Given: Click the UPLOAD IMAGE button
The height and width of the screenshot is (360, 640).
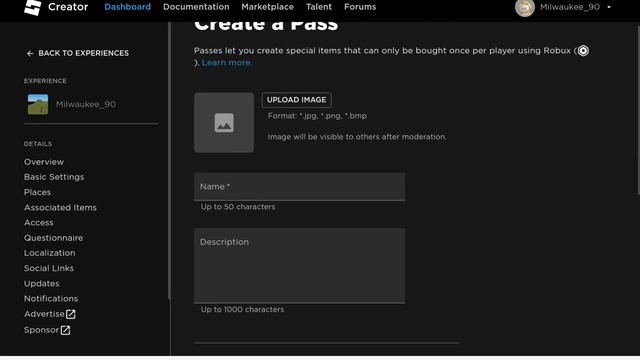Looking at the screenshot, I should pyautogui.click(x=296, y=100).
